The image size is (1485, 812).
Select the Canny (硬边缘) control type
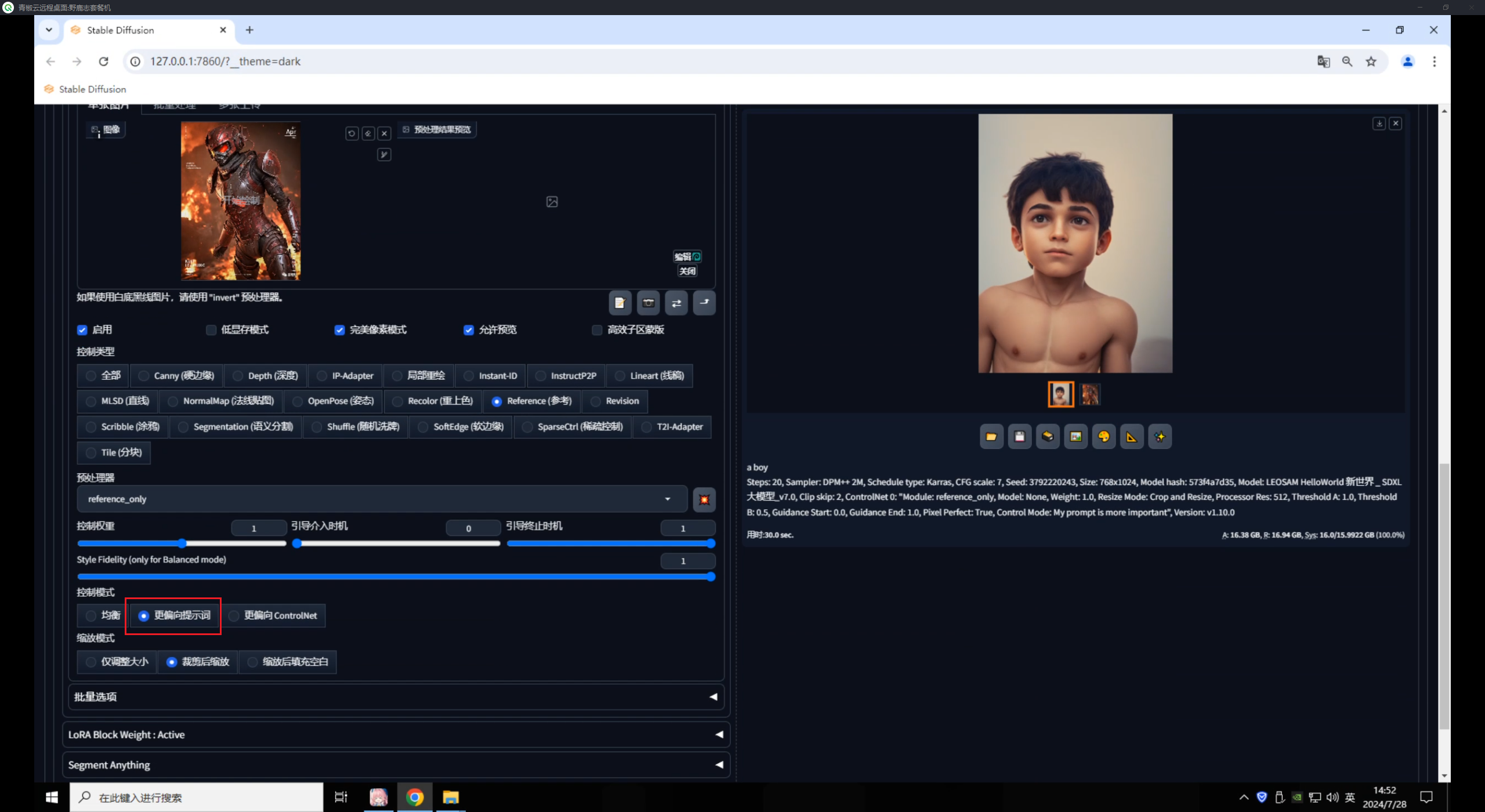[177, 376]
